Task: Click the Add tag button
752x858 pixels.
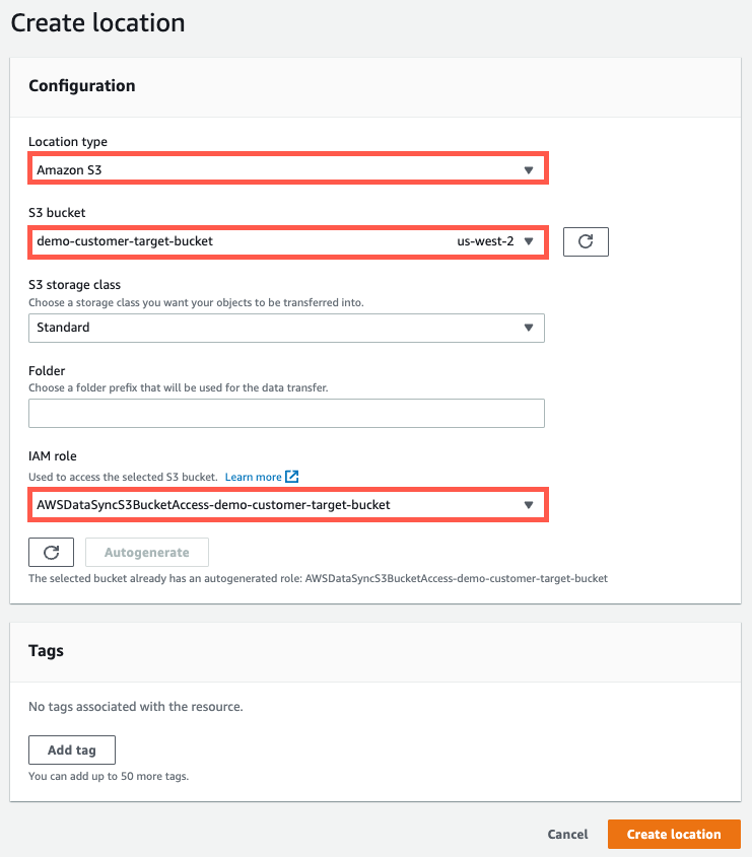Action: tap(71, 749)
